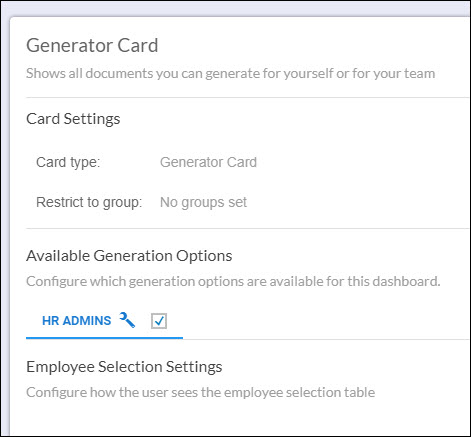
Task: Click the wrench icon beside HR ADMINS
Action: pos(127,320)
